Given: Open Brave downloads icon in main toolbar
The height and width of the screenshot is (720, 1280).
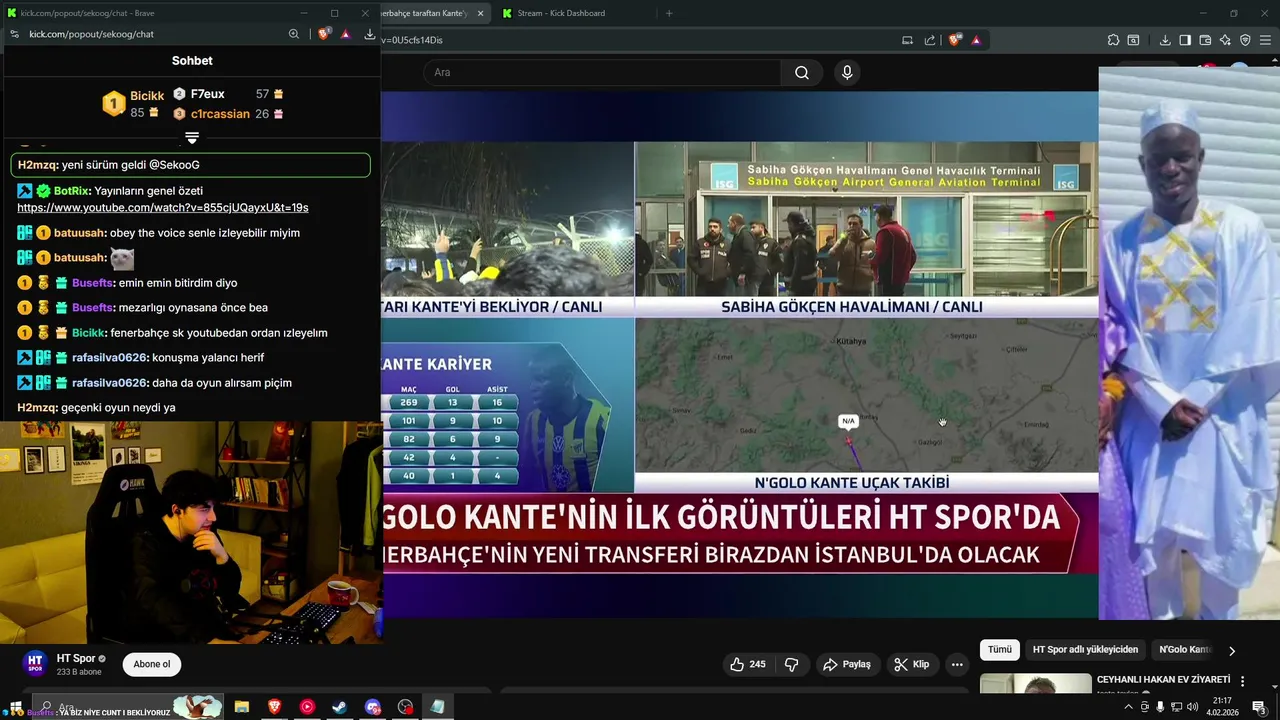Looking at the screenshot, I should point(1165,40).
